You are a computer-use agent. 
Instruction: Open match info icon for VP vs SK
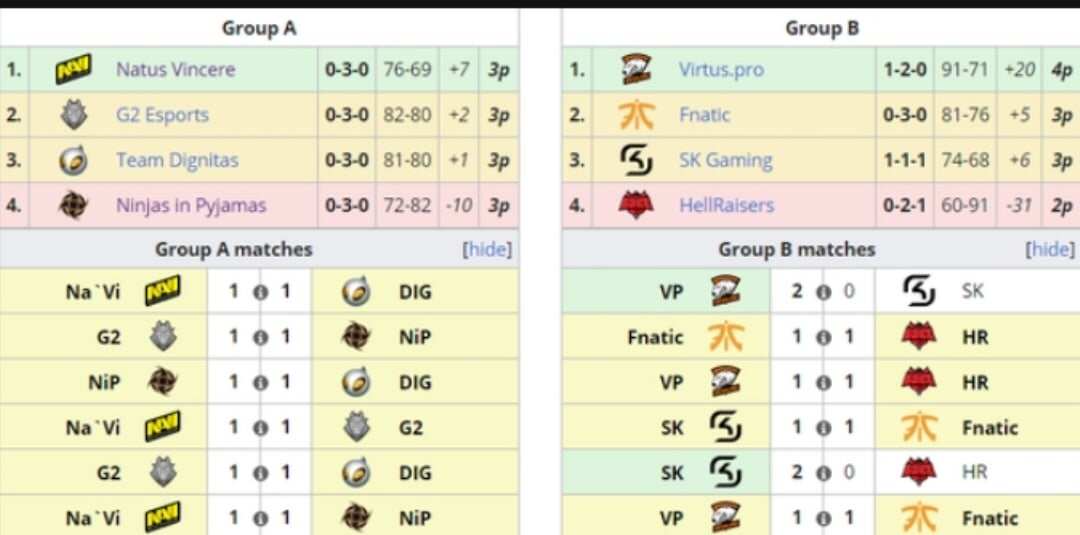tap(822, 292)
